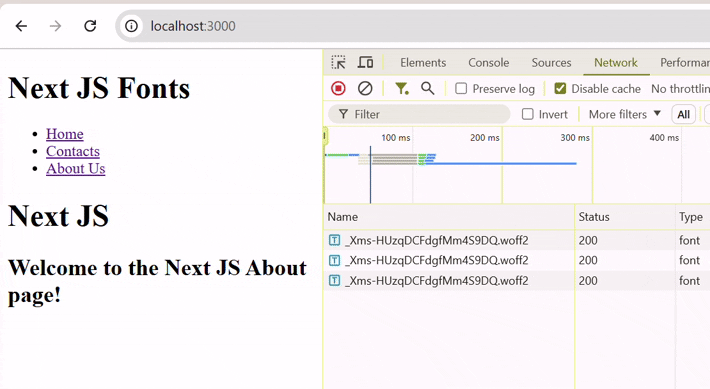The height and width of the screenshot is (389, 710).
Task: Click the 400 ms timeline marker
Action: (x=664, y=138)
